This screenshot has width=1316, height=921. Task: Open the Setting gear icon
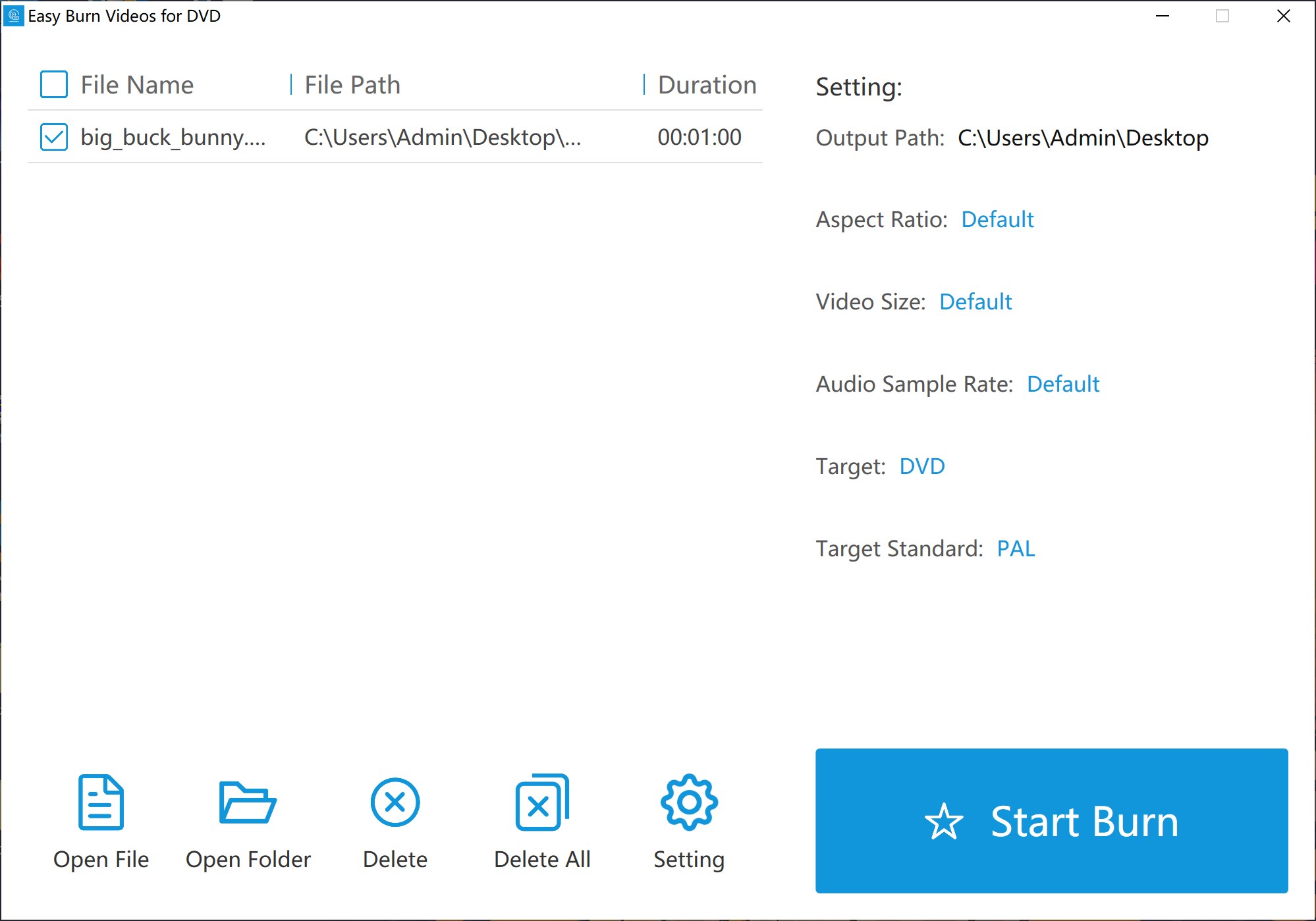689,802
